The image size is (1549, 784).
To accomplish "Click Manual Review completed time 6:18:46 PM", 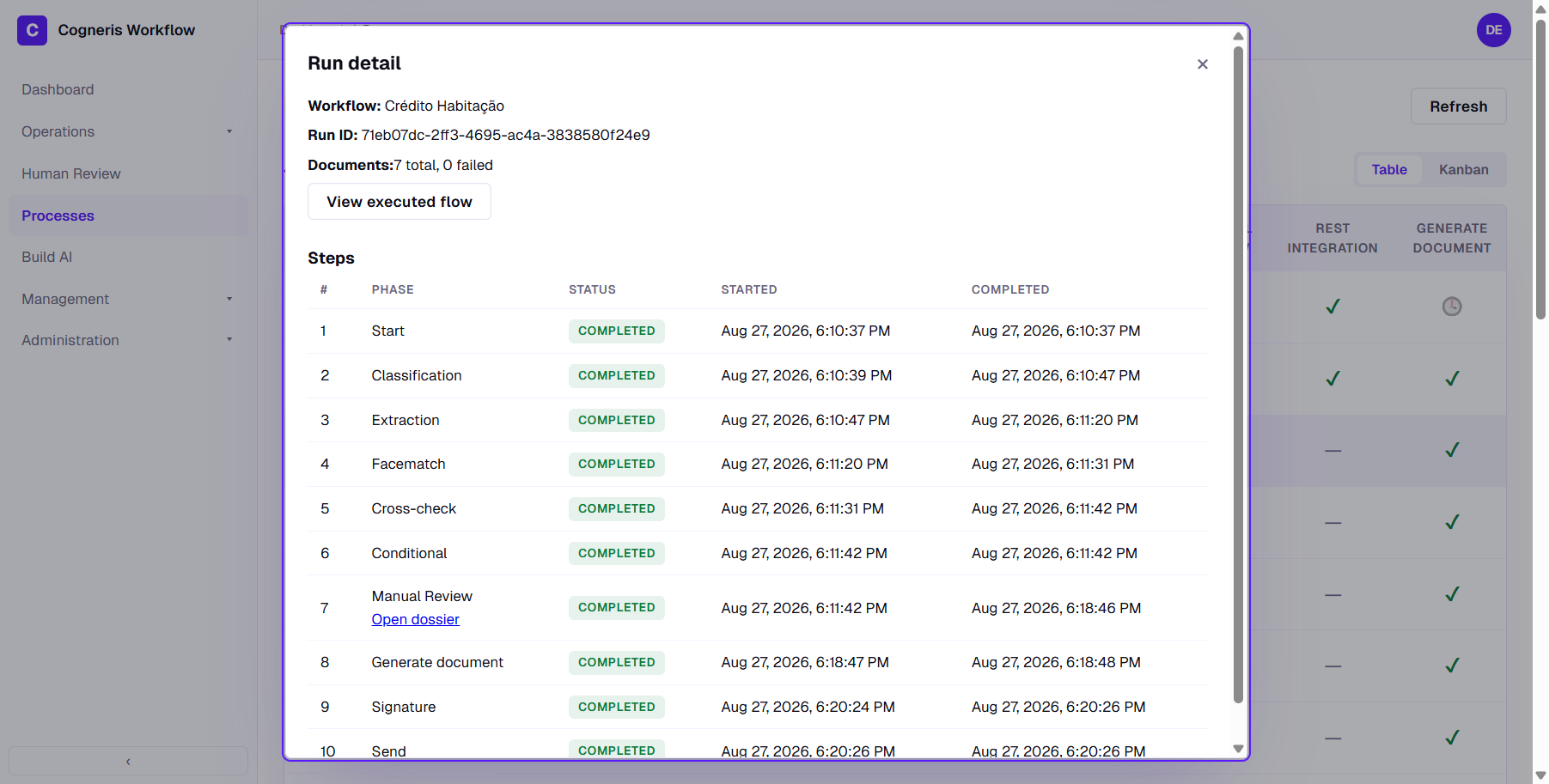I will 1056,608.
